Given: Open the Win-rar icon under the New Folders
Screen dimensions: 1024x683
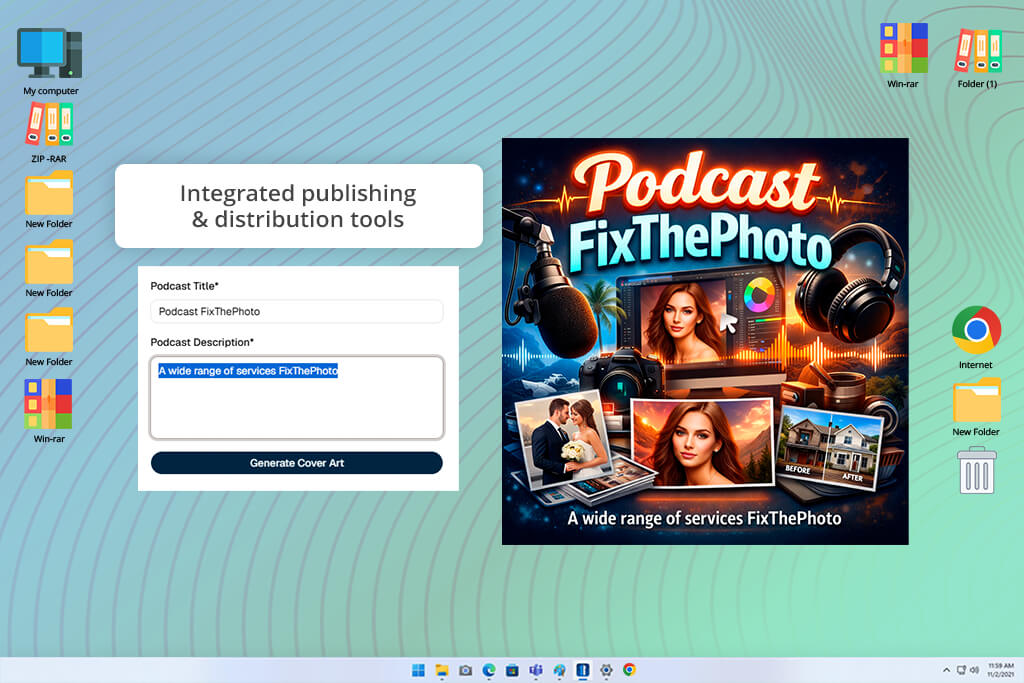Looking at the screenshot, I should 49,411.
